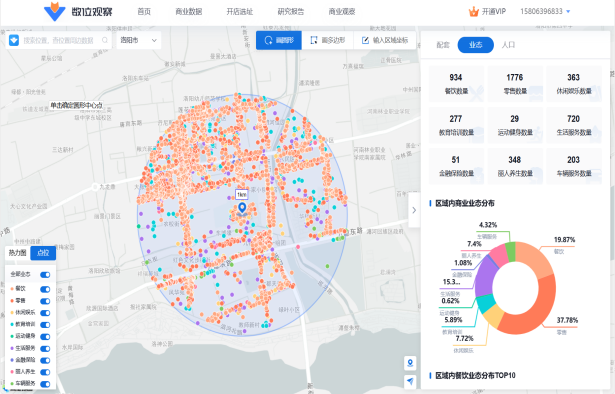Click the navigation arrow icon at map corner
Screen dimensions: 615x394
coord(410,381)
